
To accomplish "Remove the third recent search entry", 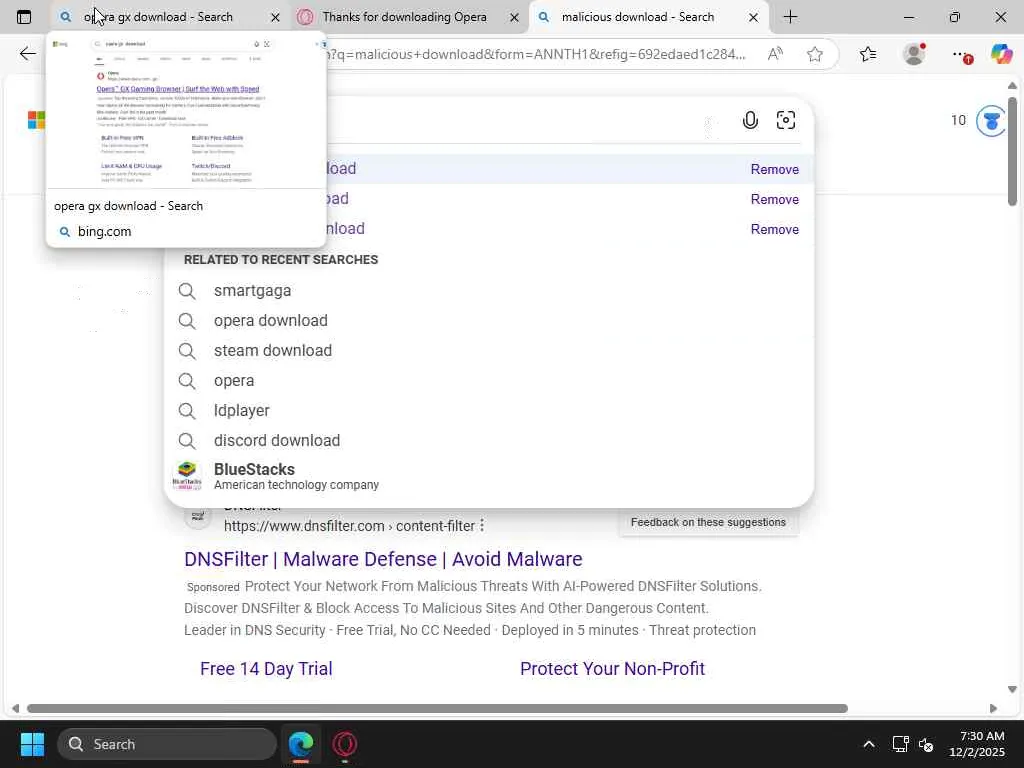I will pos(775,229).
